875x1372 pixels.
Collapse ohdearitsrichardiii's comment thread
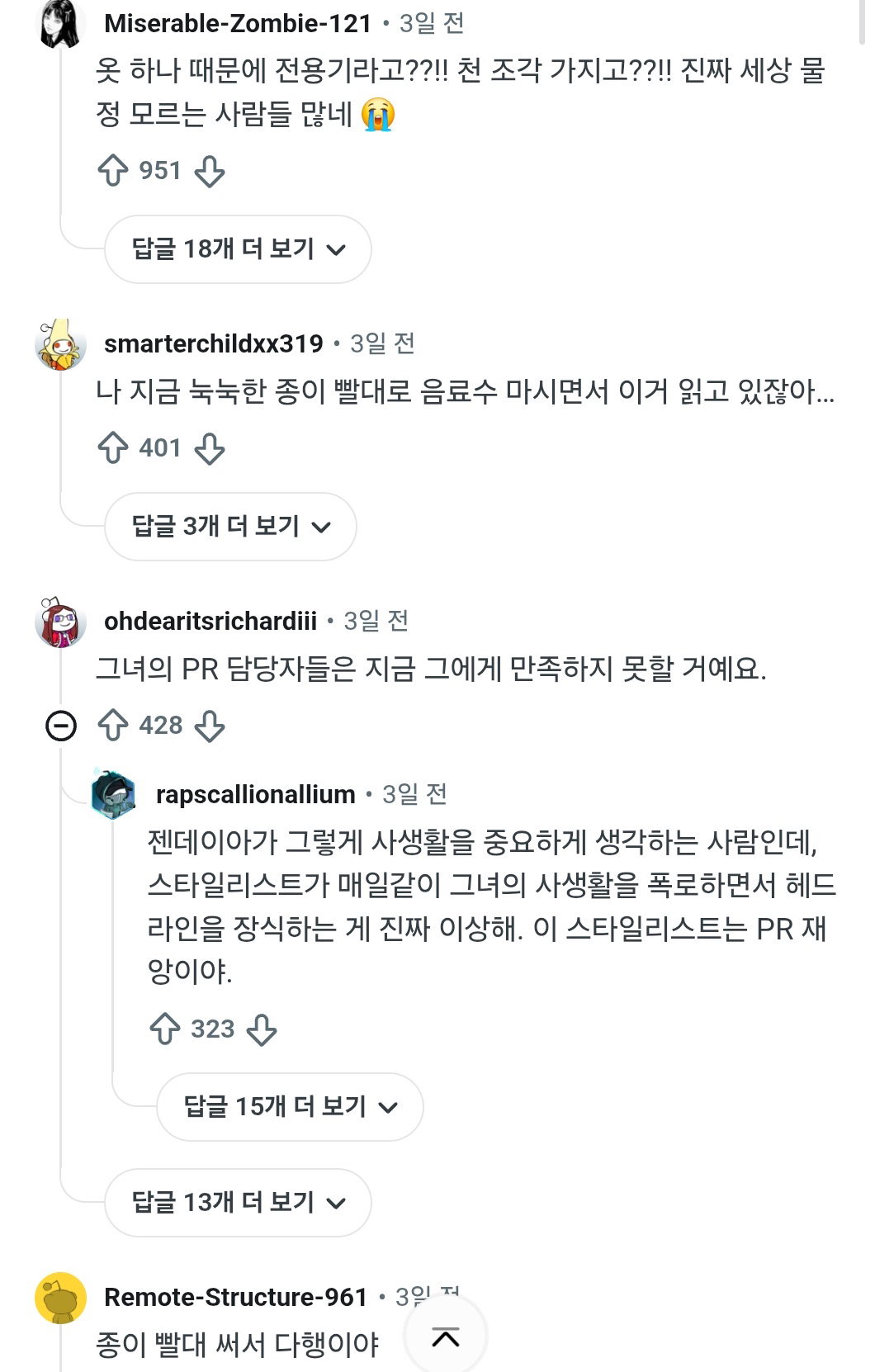[x=61, y=726]
